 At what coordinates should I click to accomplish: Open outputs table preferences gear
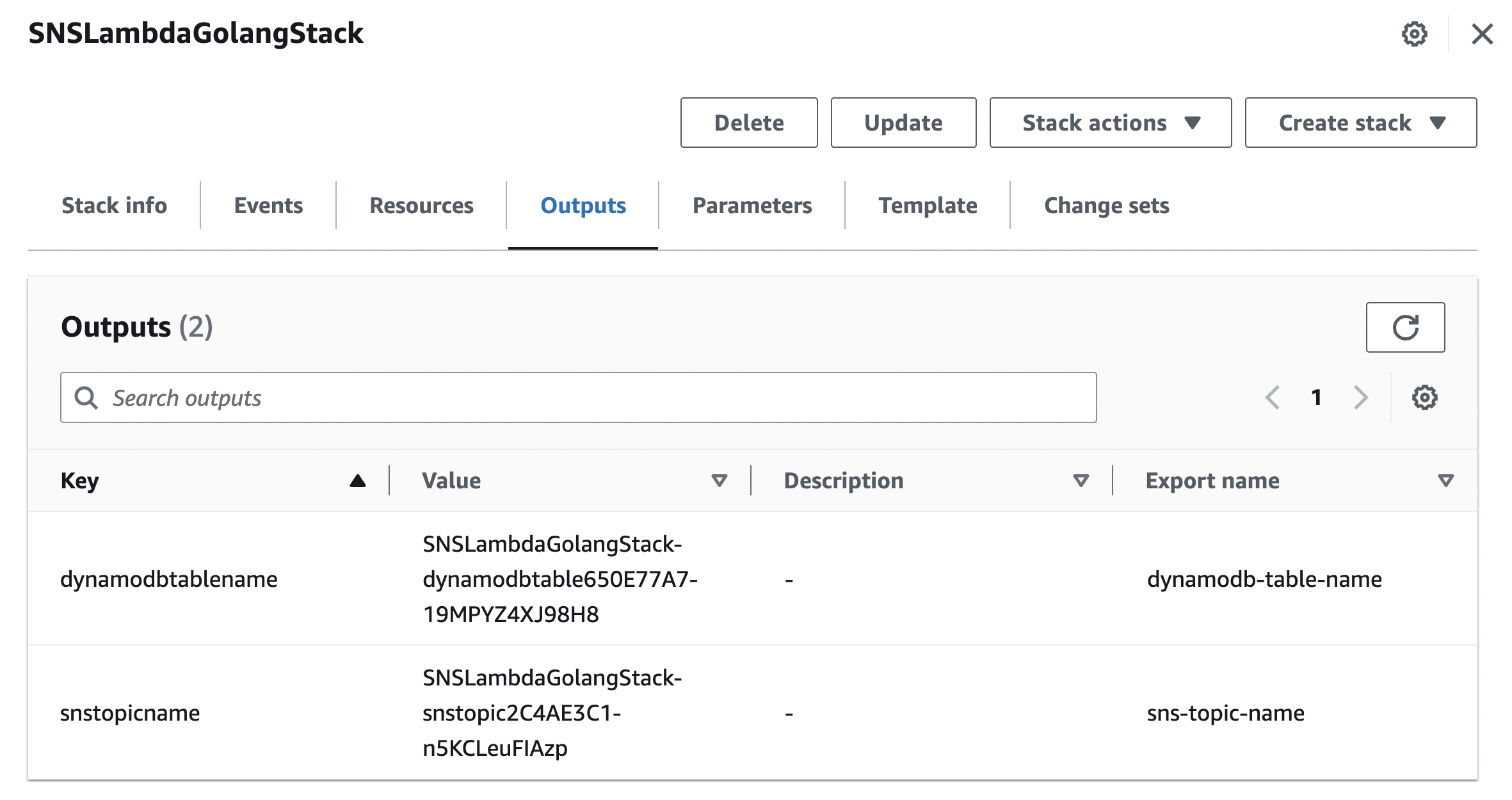click(x=1424, y=397)
